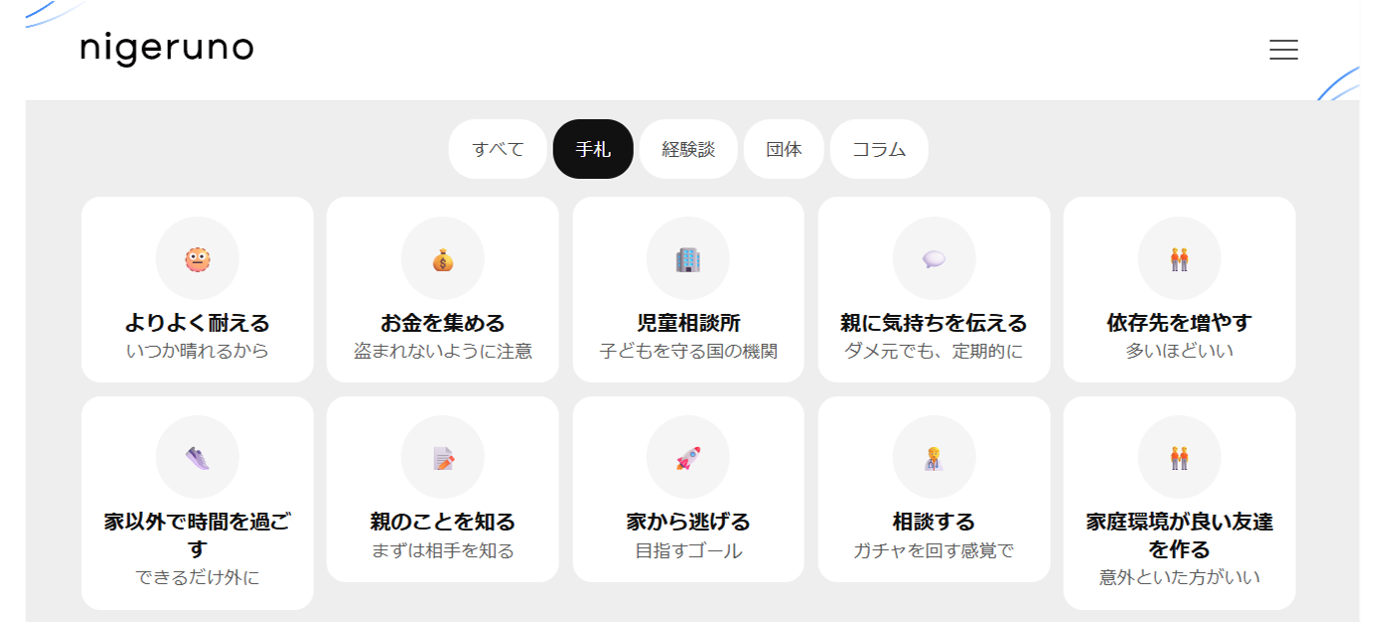Viewport: 1389px width, 622px height.
Task: Click the people icon on 依存先を増やす card
Action: [1179, 260]
